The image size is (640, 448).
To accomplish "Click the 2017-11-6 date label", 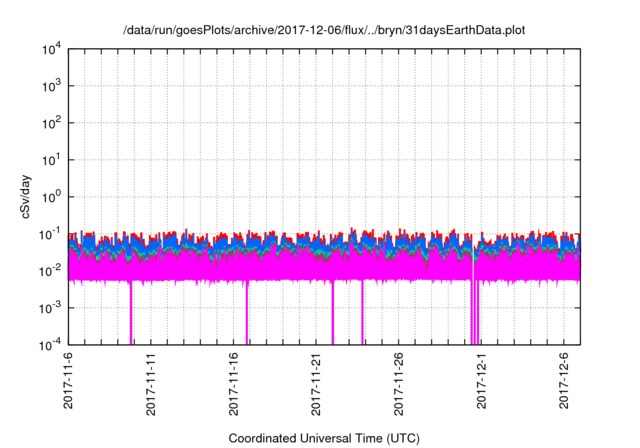I will (x=68, y=380).
